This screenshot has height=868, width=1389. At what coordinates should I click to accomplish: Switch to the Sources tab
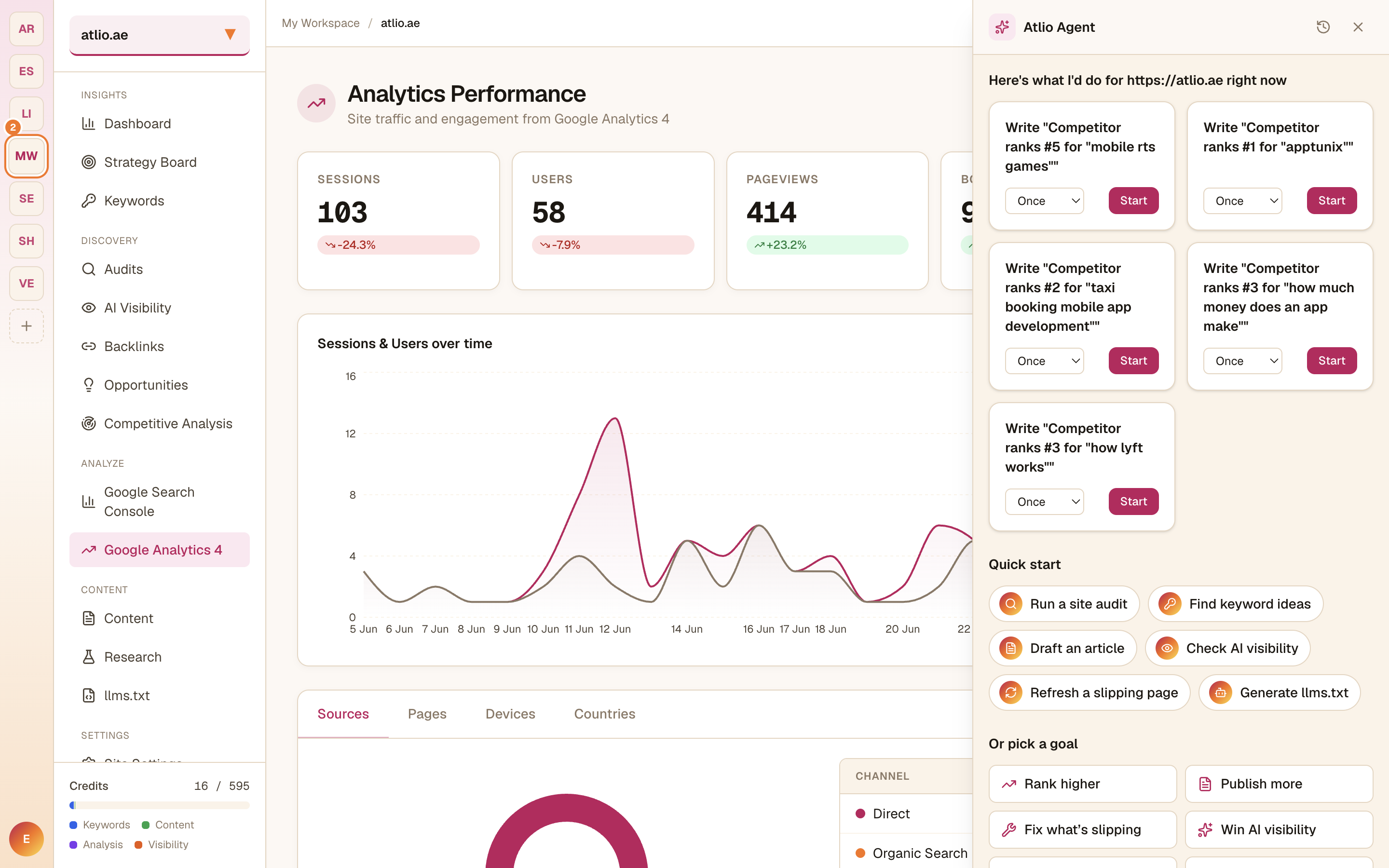pyautogui.click(x=343, y=714)
